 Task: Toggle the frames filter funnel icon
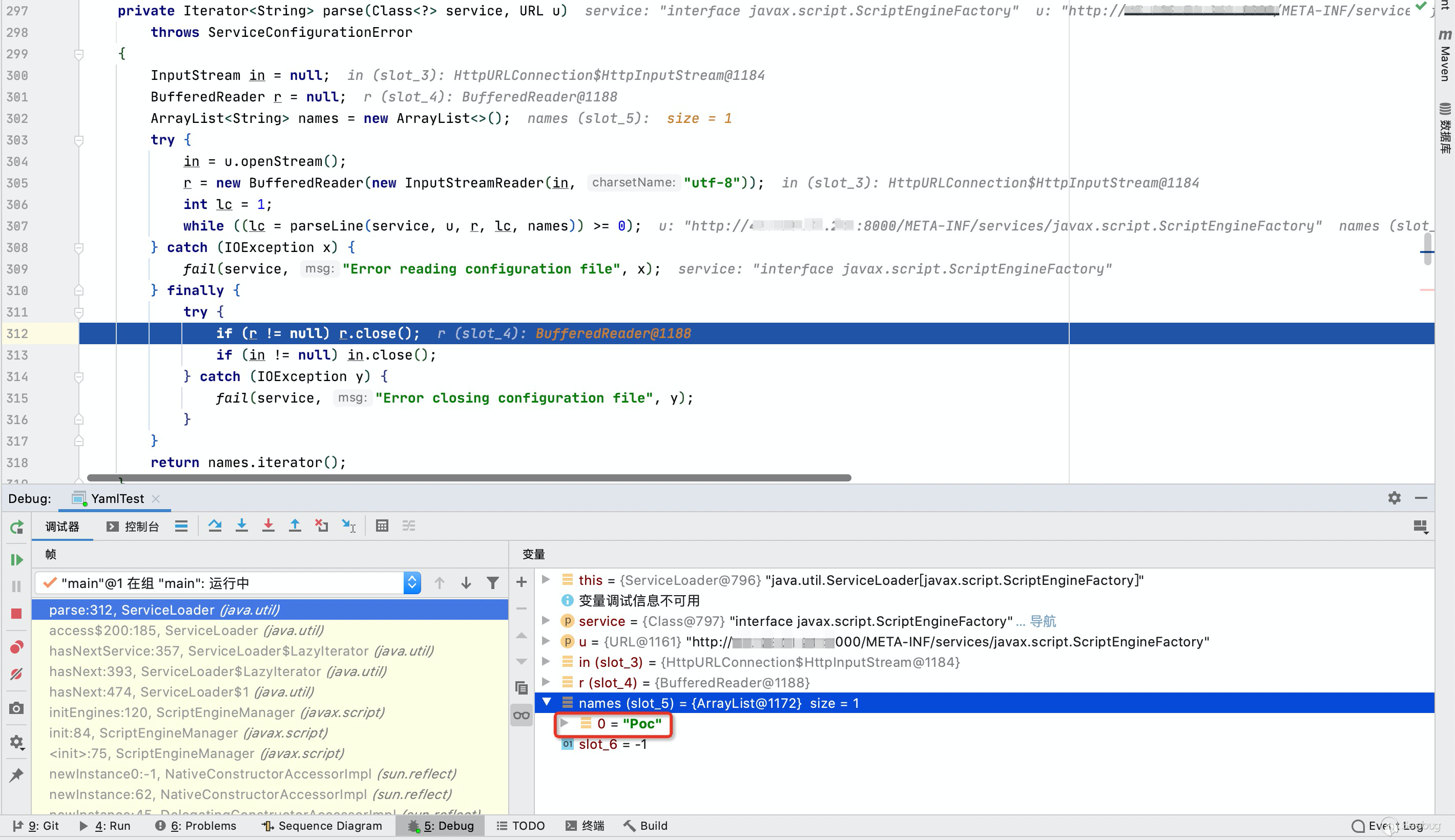[x=493, y=583]
